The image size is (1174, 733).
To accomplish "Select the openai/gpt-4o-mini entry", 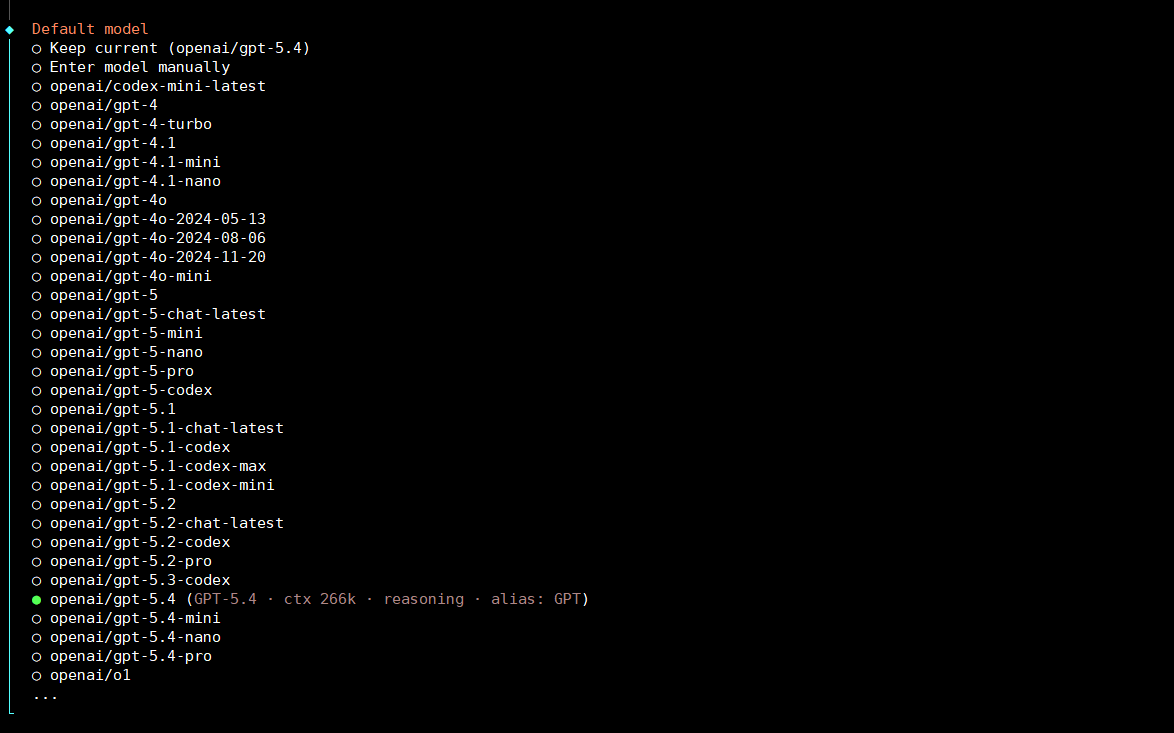I will [x=131, y=276].
